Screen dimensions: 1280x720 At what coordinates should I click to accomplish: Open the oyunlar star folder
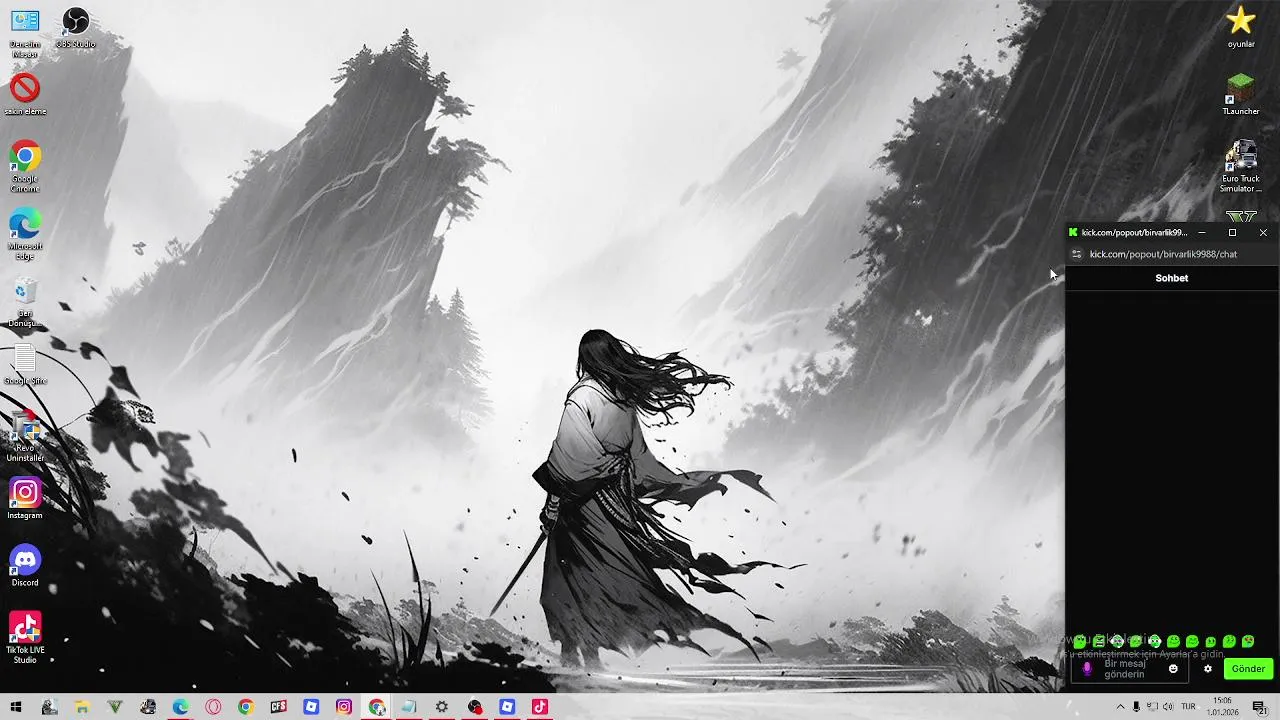(x=1241, y=27)
